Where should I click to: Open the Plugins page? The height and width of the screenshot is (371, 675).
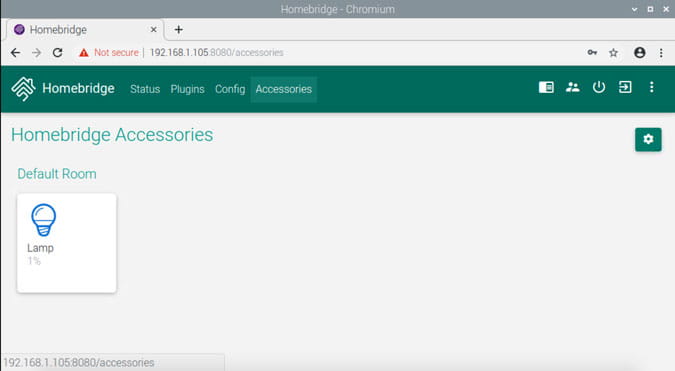click(187, 89)
